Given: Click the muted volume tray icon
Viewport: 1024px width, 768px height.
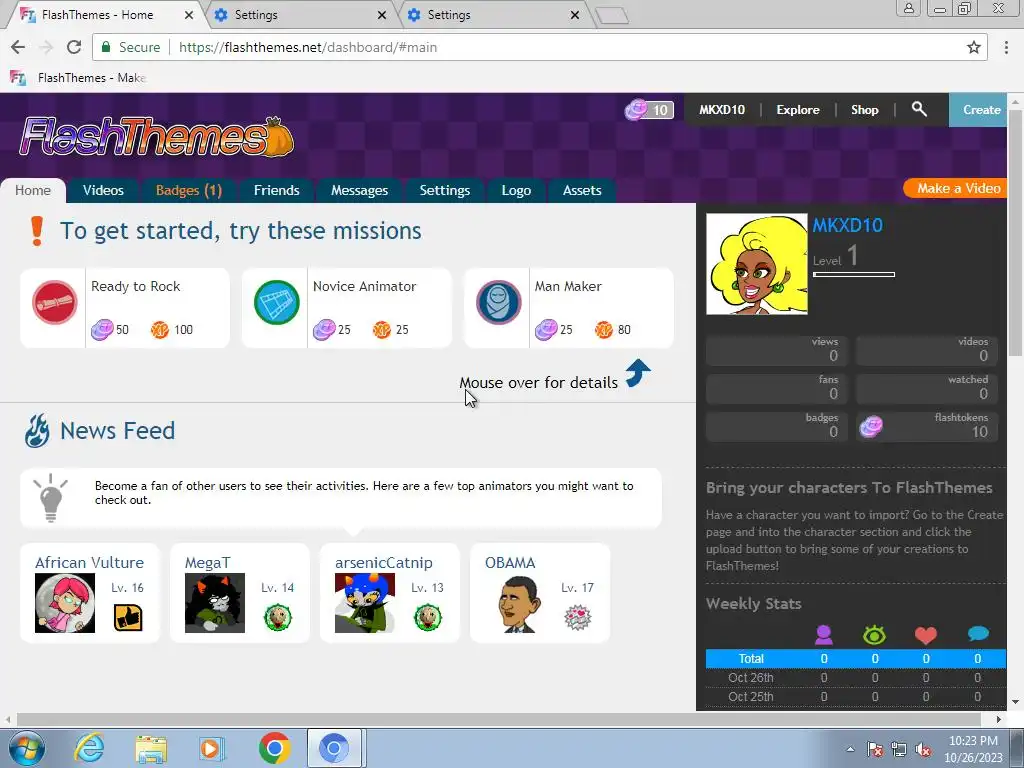Looking at the screenshot, I should pos(923,749).
